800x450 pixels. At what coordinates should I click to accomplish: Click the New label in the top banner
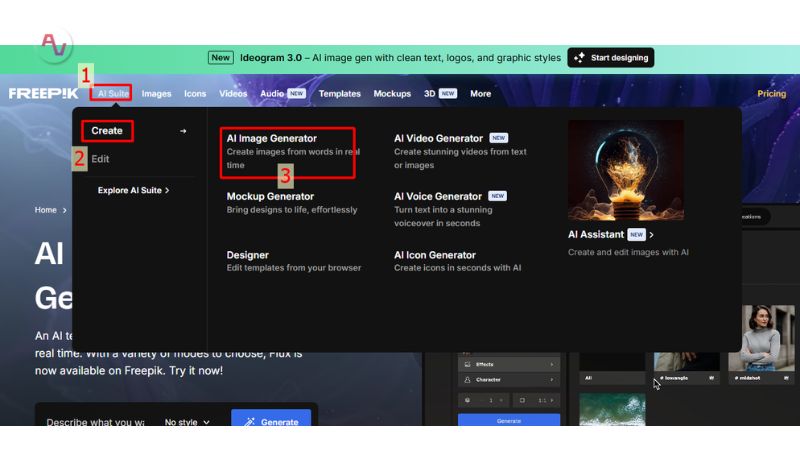pos(220,58)
